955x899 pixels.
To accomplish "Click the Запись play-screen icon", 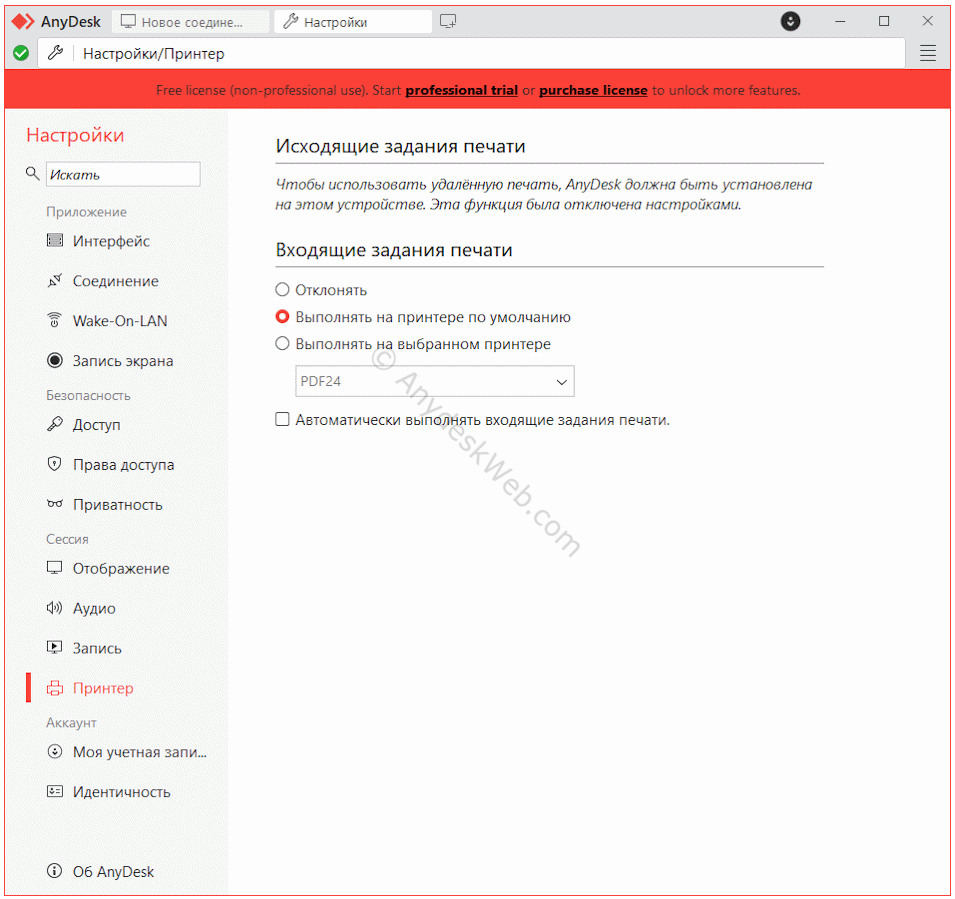I will point(55,647).
